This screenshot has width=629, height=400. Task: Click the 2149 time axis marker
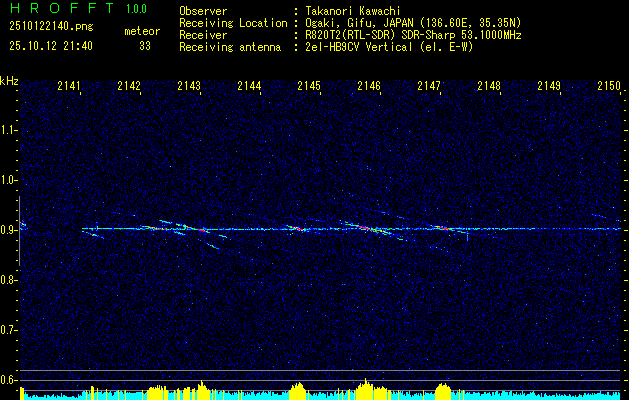pos(549,85)
